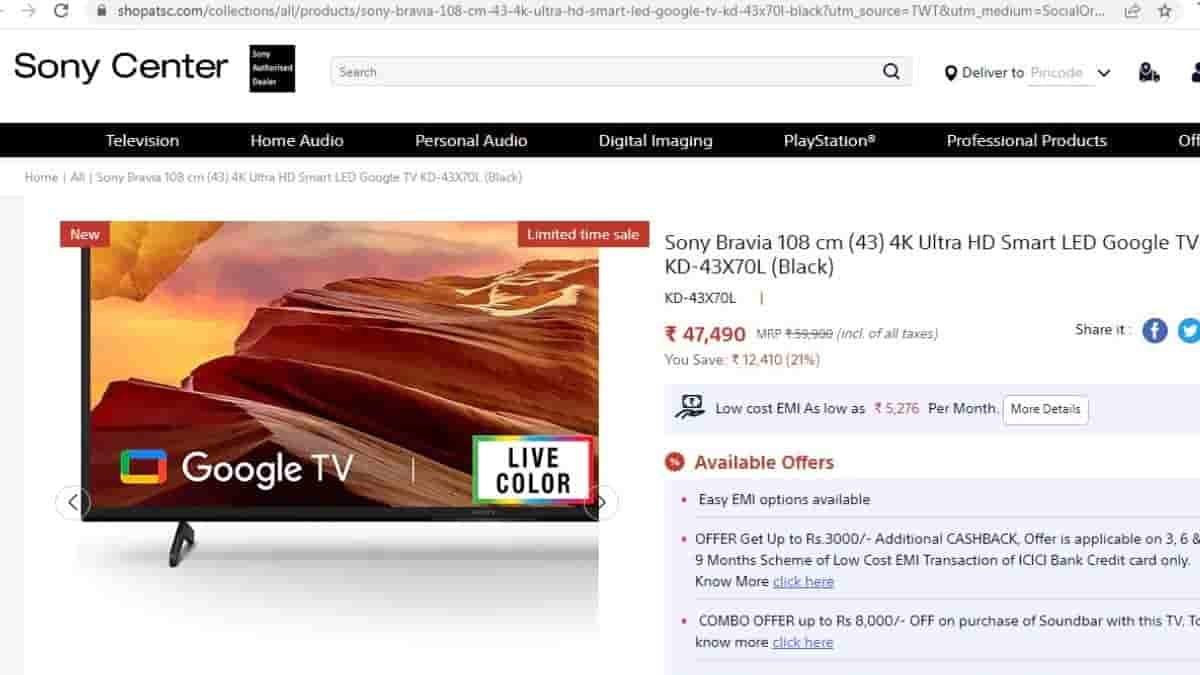
Task: Share product on Twitter
Action: [x=1188, y=331]
